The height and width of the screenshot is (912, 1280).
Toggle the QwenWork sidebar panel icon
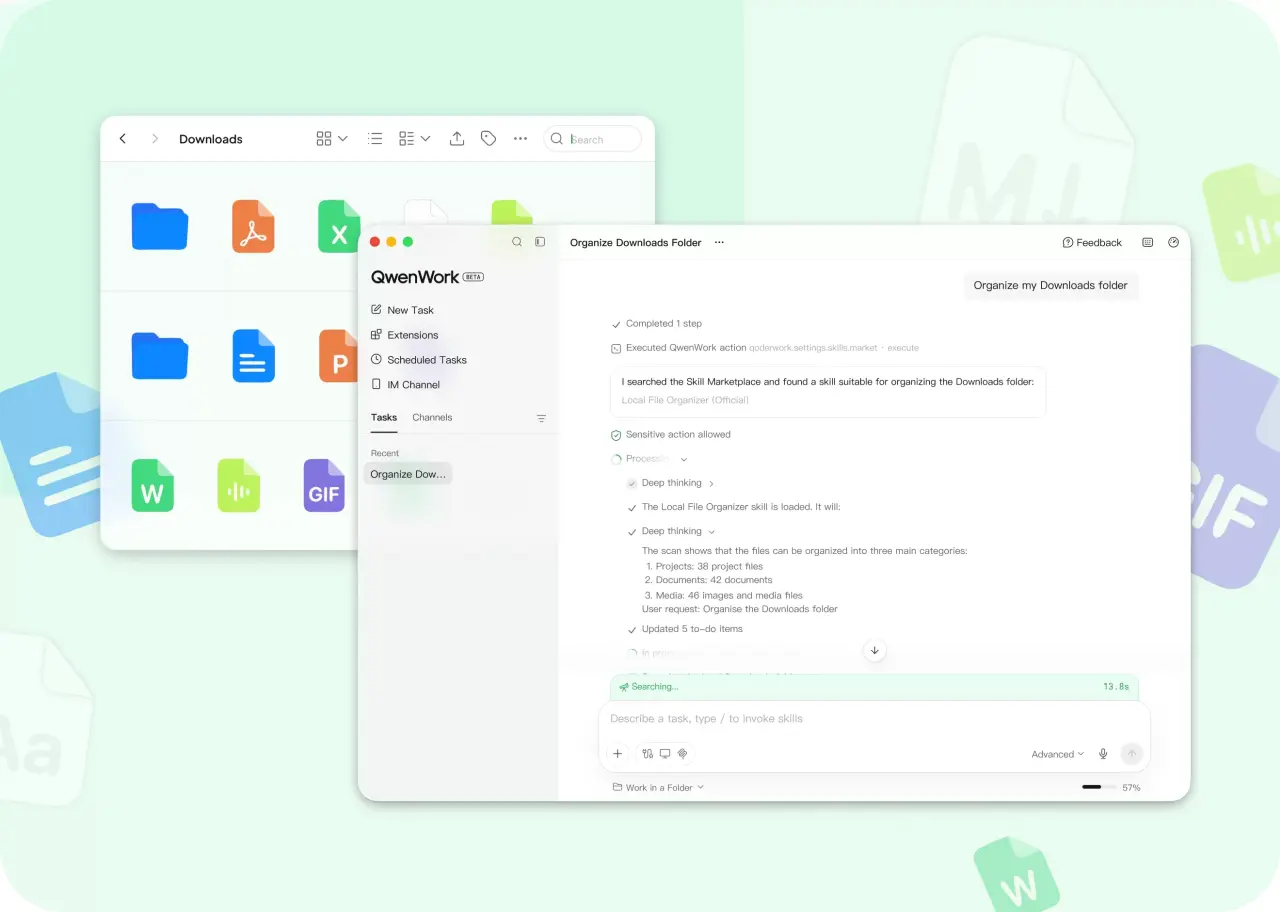540,242
